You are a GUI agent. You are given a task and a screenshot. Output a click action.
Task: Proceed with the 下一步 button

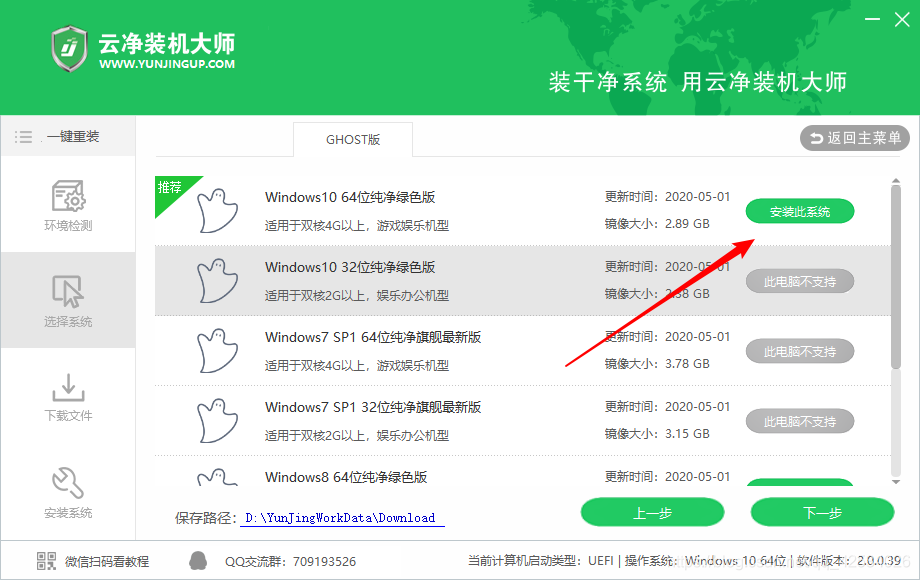coord(823,513)
